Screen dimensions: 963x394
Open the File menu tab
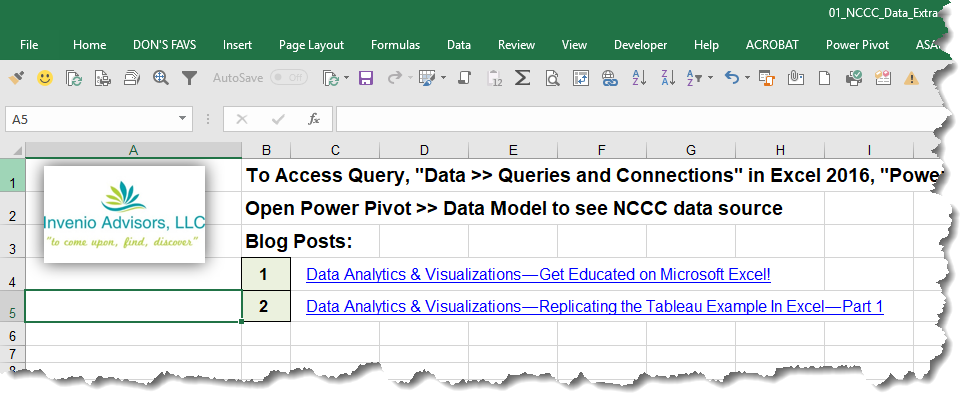[x=29, y=45]
